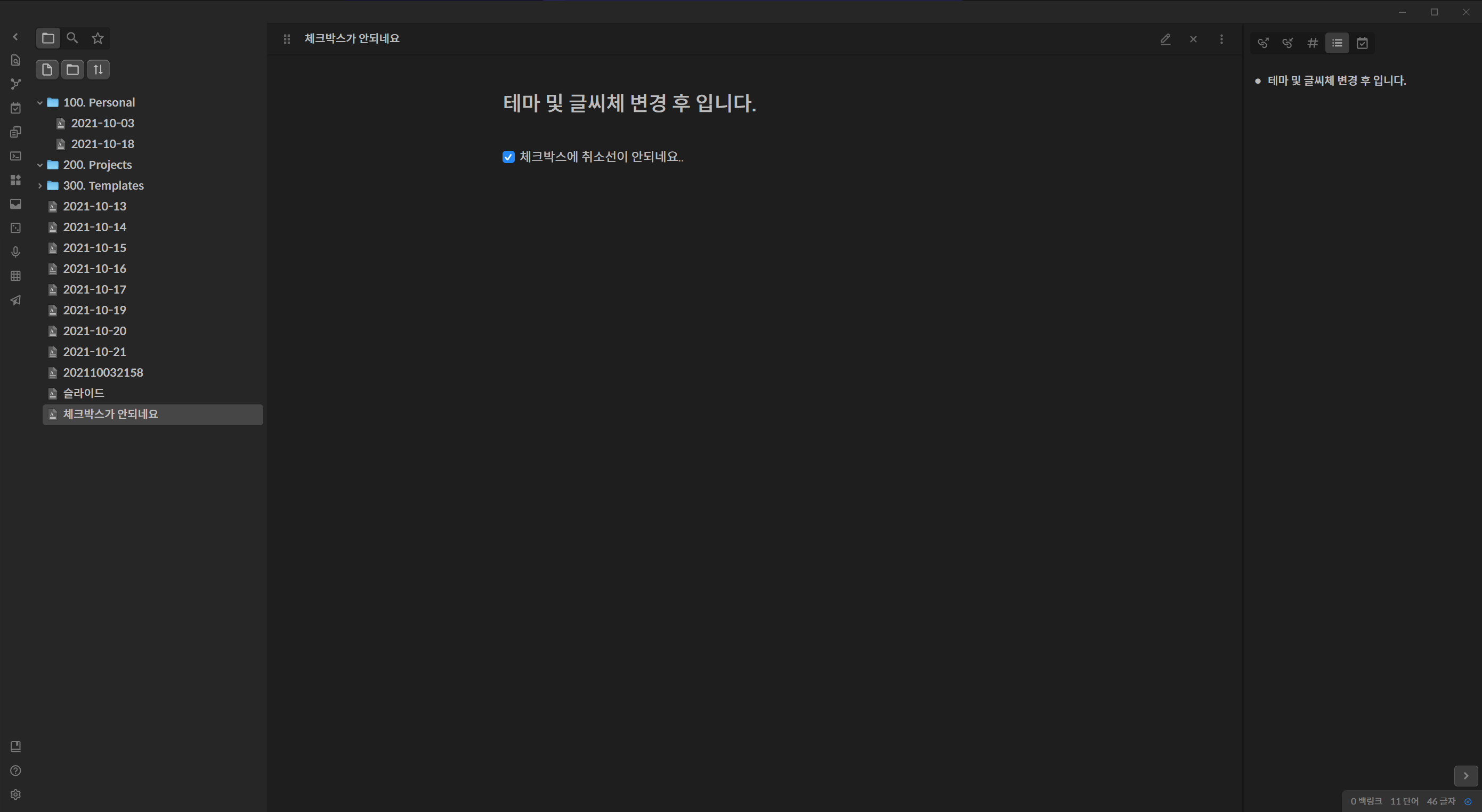
Task: Collapse the right sidebar with the arrow button
Action: [x=1465, y=776]
